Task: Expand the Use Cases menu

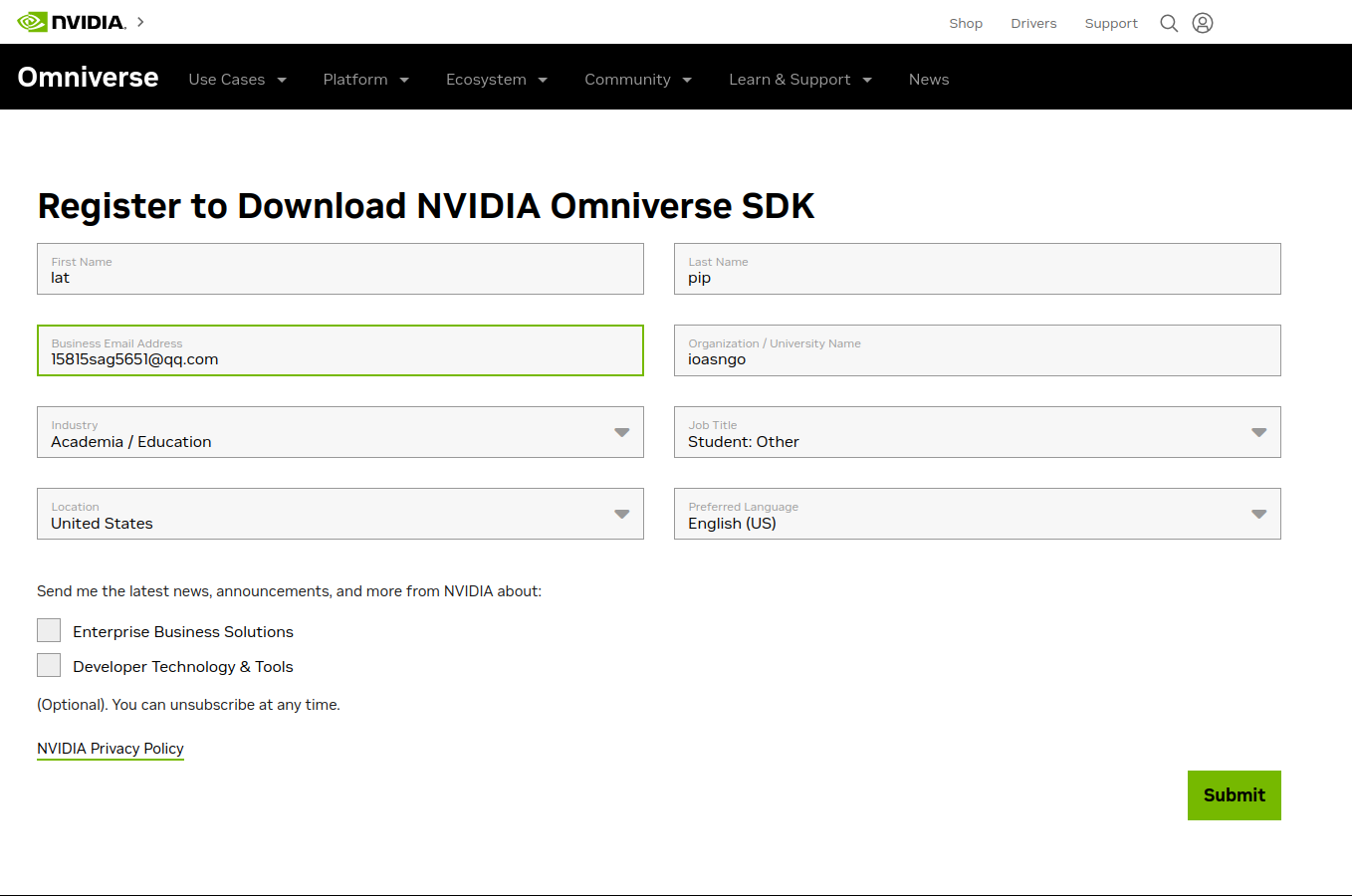Action: click(x=238, y=80)
